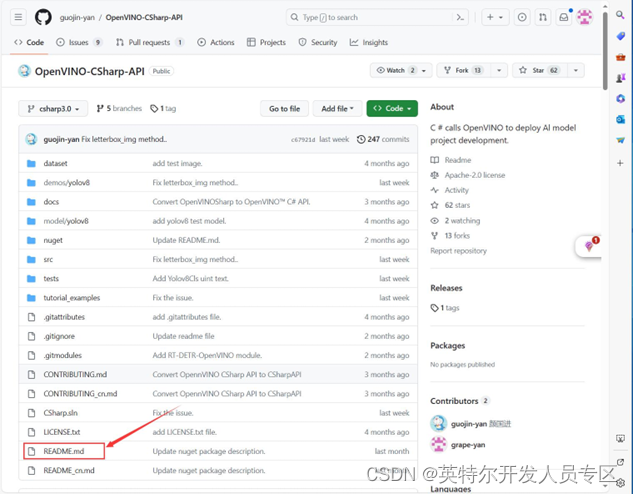Screen dimensions: 633x494
Task: Open the red toolbox icon in browser sidebar
Action: [x=620, y=57]
